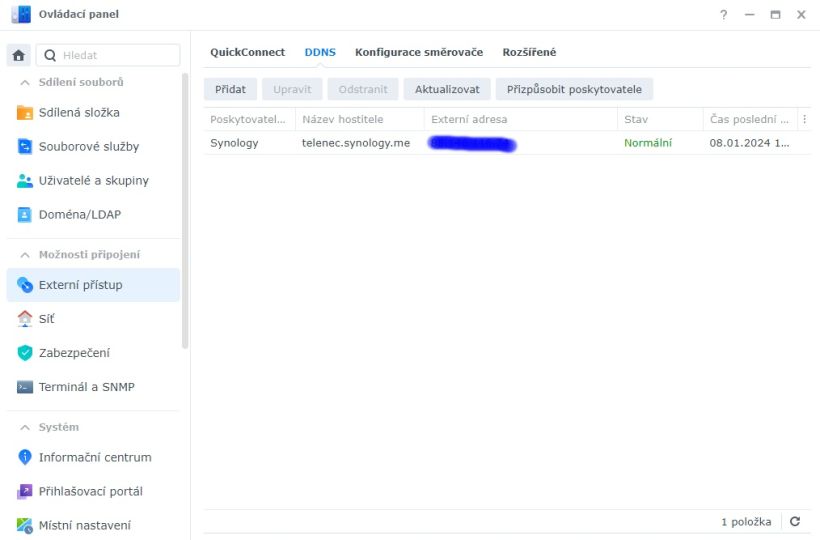Switch to the QuickConnect tab
820x540 pixels.
[x=247, y=52]
